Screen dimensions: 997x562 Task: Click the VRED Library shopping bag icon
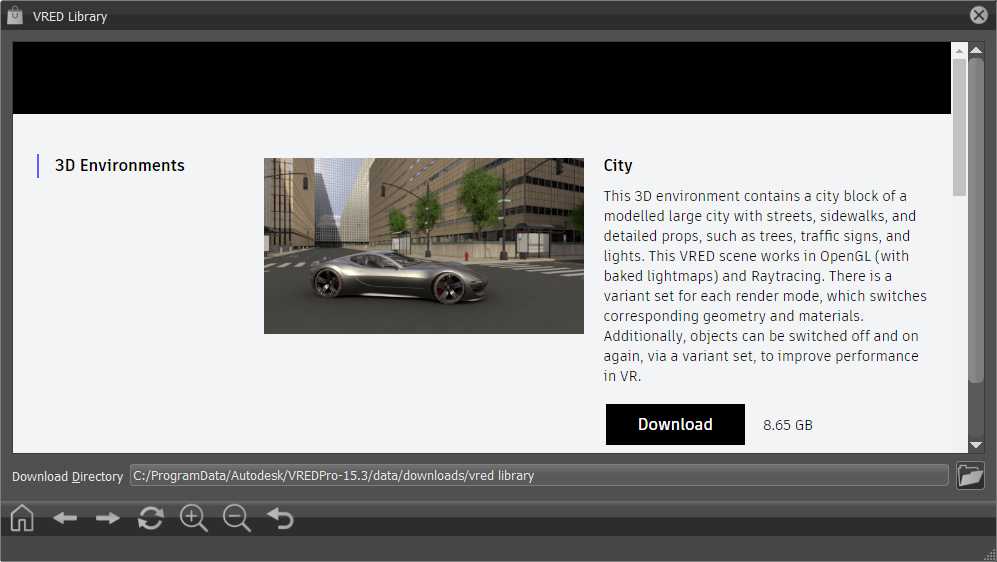[x=15, y=16]
